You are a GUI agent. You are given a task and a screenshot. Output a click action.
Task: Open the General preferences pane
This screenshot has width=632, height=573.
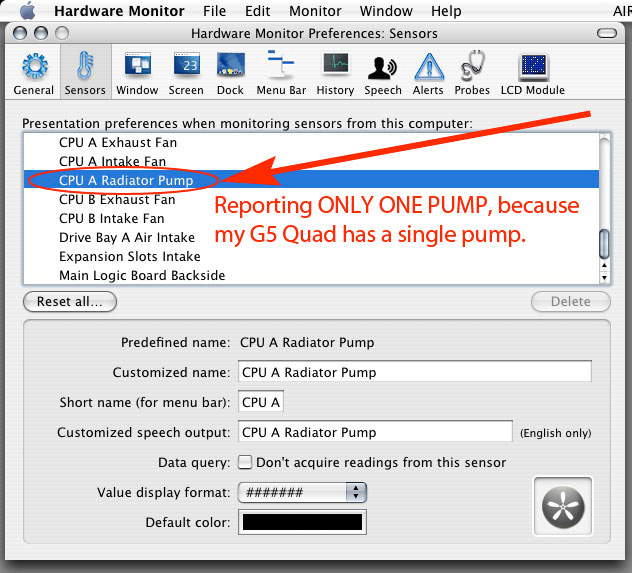(x=34, y=74)
